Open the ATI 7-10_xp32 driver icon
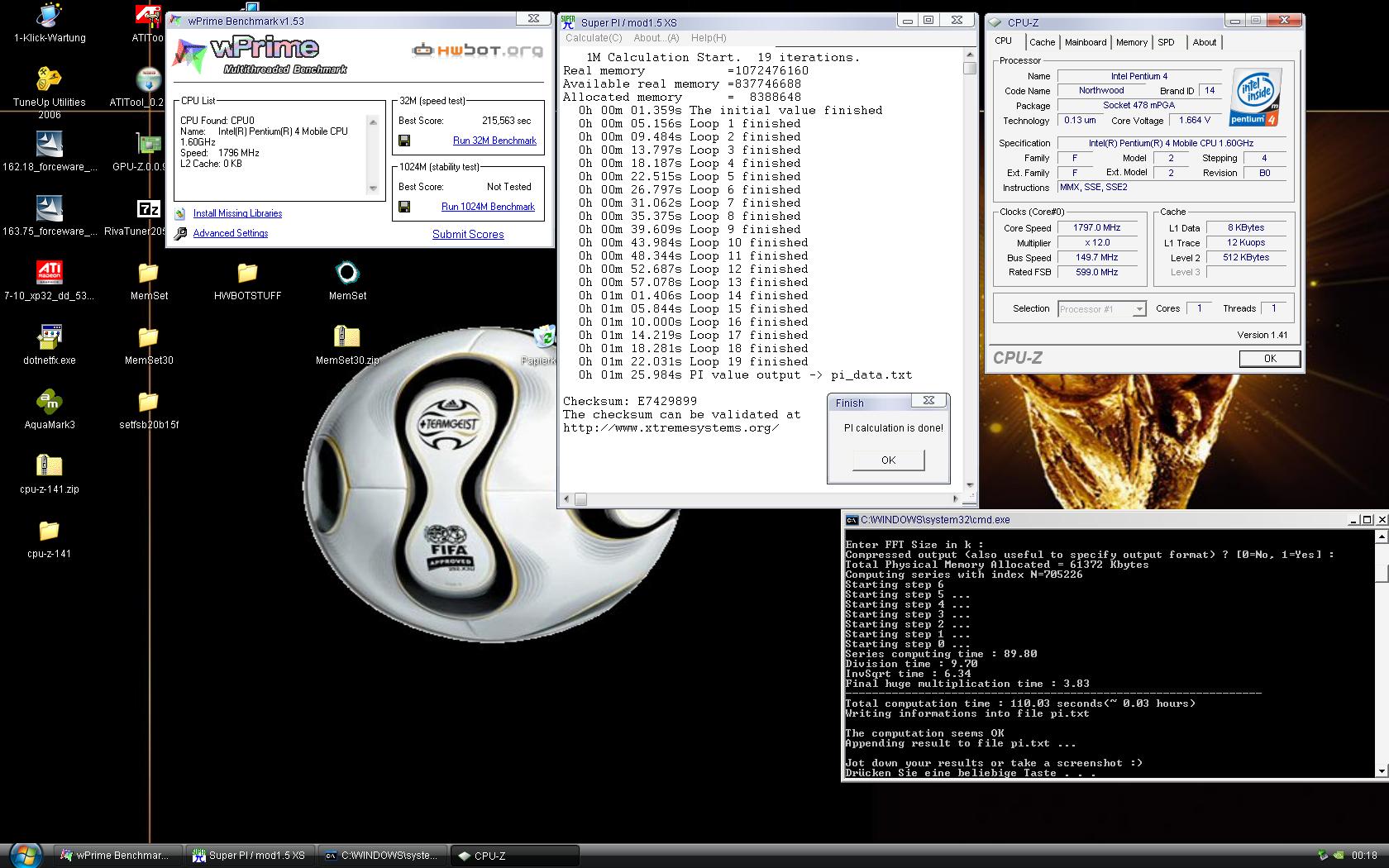Image resolution: width=1389 pixels, height=868 pixels. pos(50,281)
